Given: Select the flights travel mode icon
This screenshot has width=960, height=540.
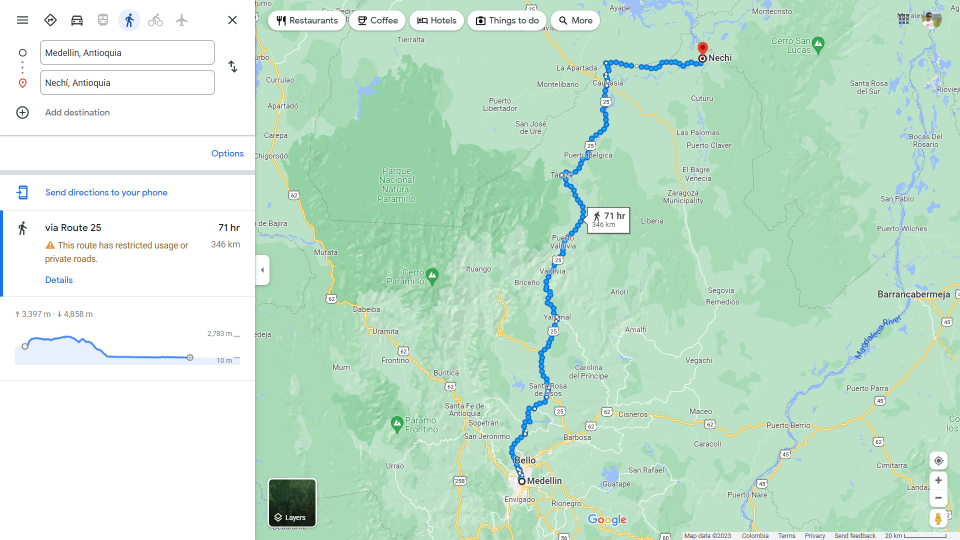Looking at the screenshot, I should tap(182, 20).
